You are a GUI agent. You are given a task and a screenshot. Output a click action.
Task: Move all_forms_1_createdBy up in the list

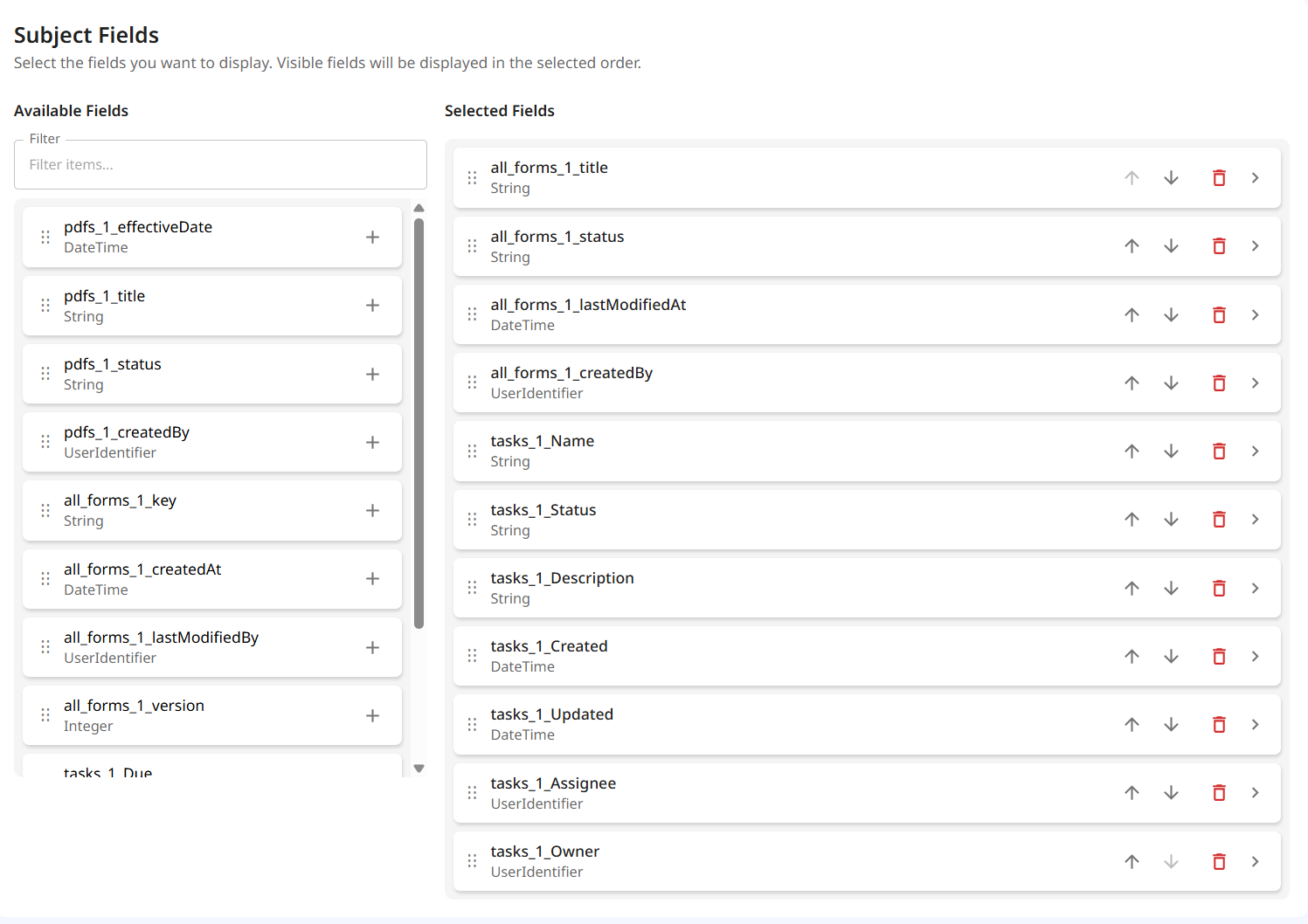[1132, 383]
